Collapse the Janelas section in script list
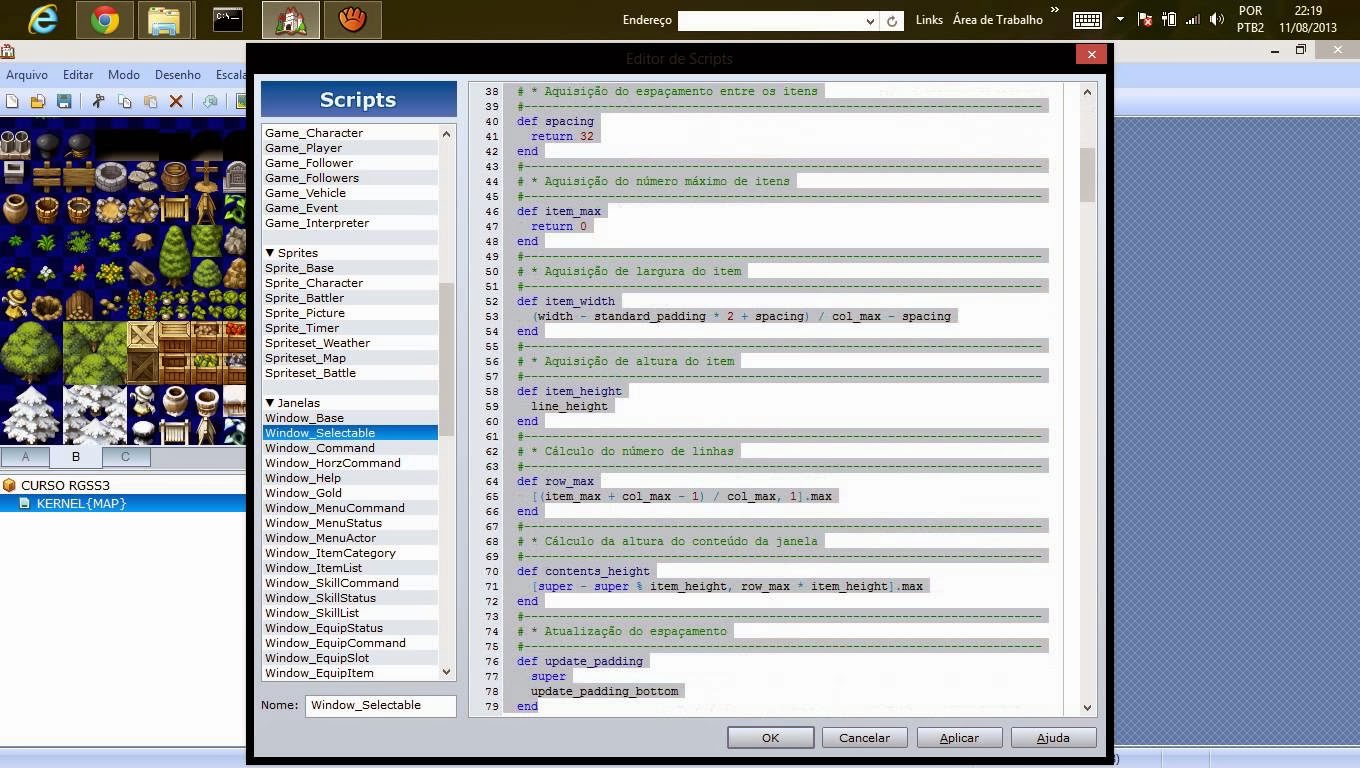Image resolution: width=1360 pixels, height=768 pixels. coord(269,402)
